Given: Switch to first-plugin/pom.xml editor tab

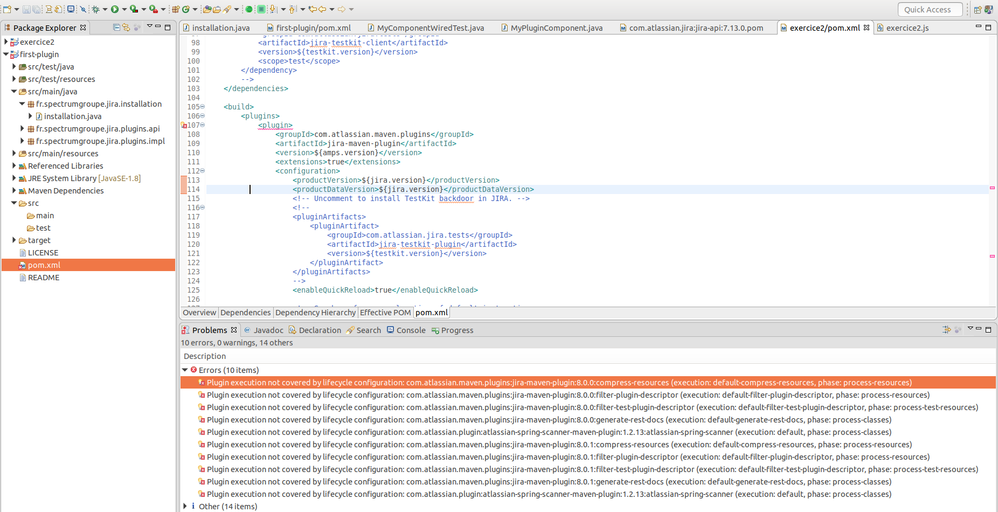Looking at the screenshot, I should 308,28.
